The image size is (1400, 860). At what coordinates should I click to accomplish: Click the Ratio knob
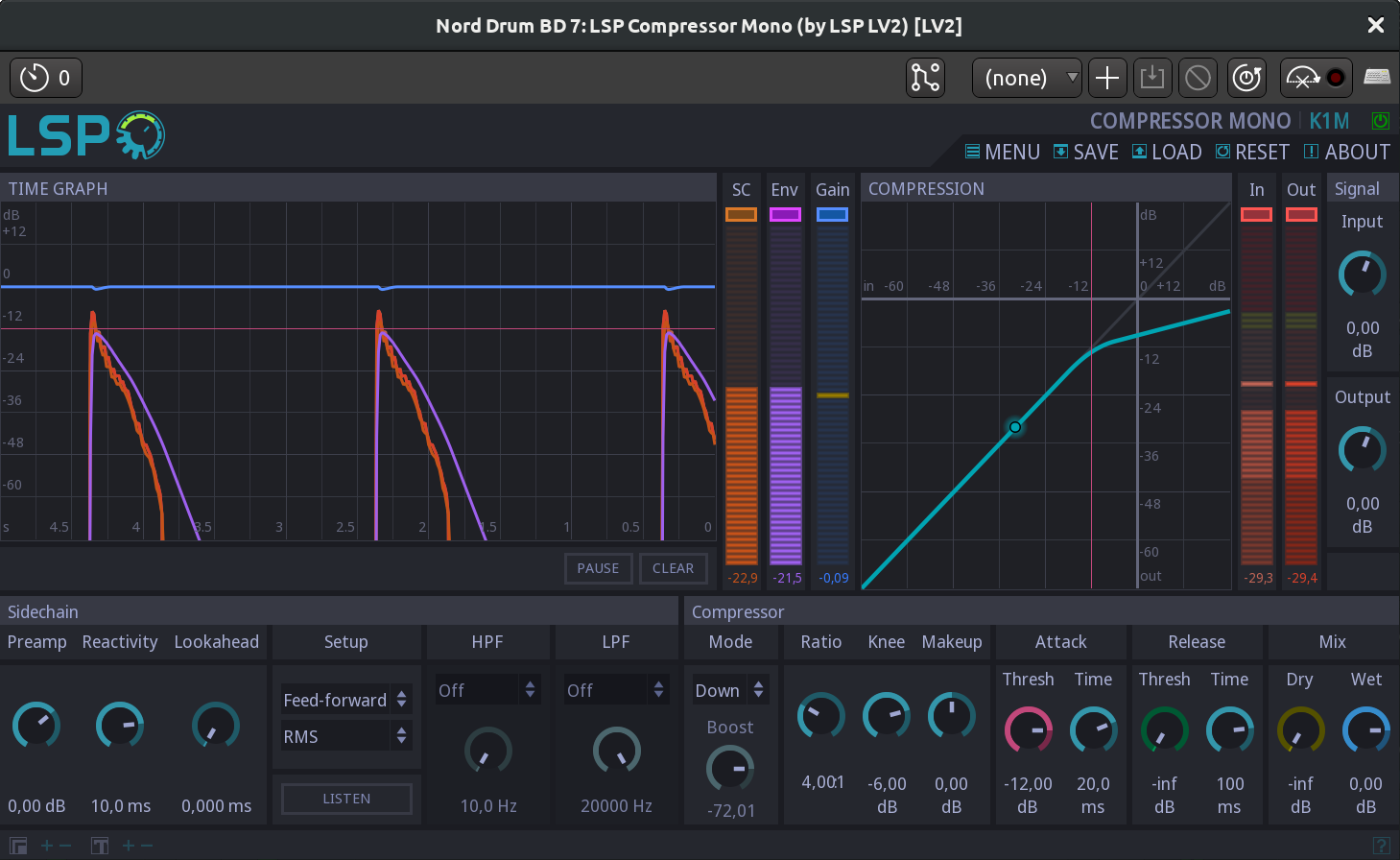pyautogui.click(x=821, y=716)
